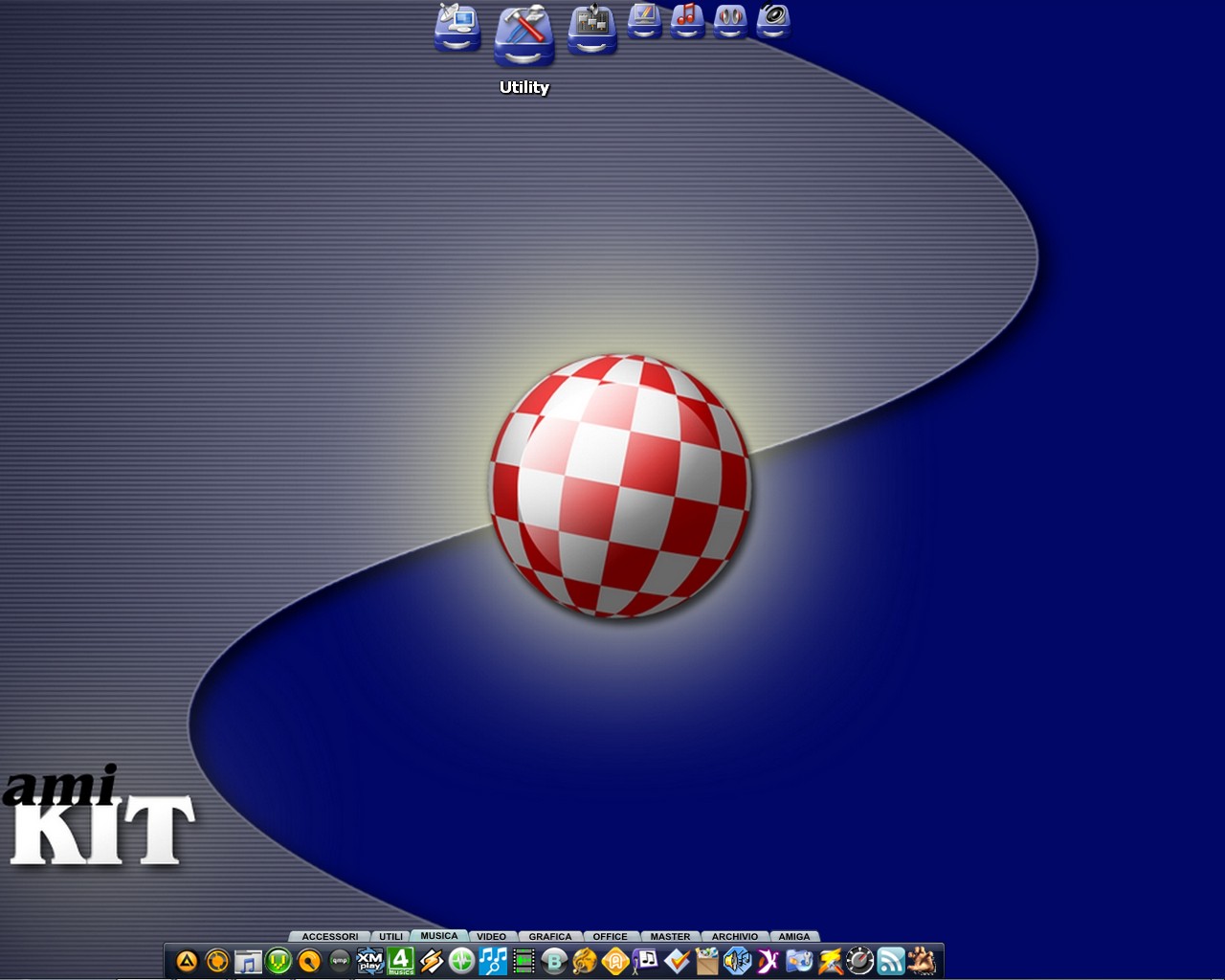Open the Utility drawer with hammer icon
Viewport: 1225px width, 980px height.
click(523, 36)
